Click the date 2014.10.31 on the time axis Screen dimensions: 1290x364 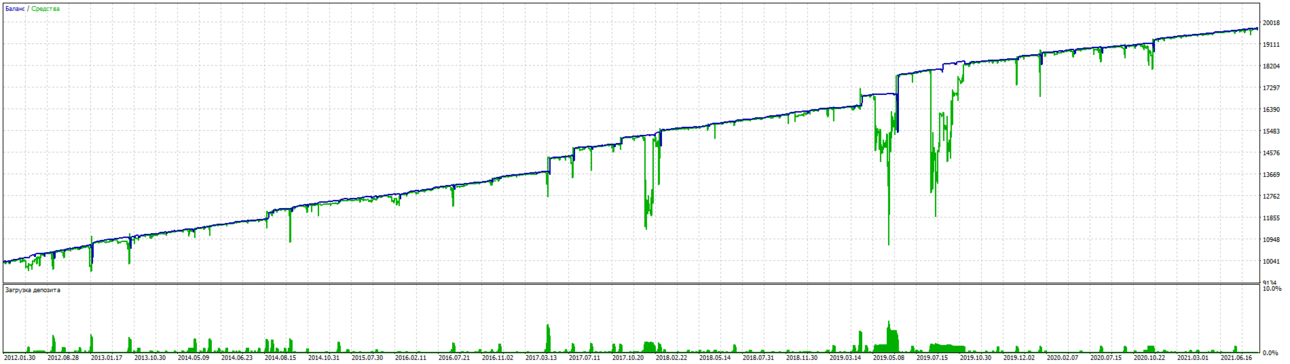tap(325, 357)
